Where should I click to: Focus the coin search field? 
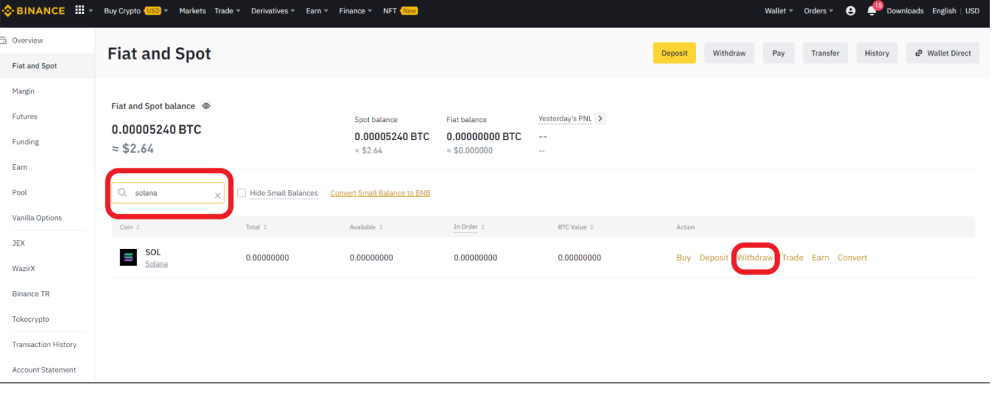[x=168, y=193]
